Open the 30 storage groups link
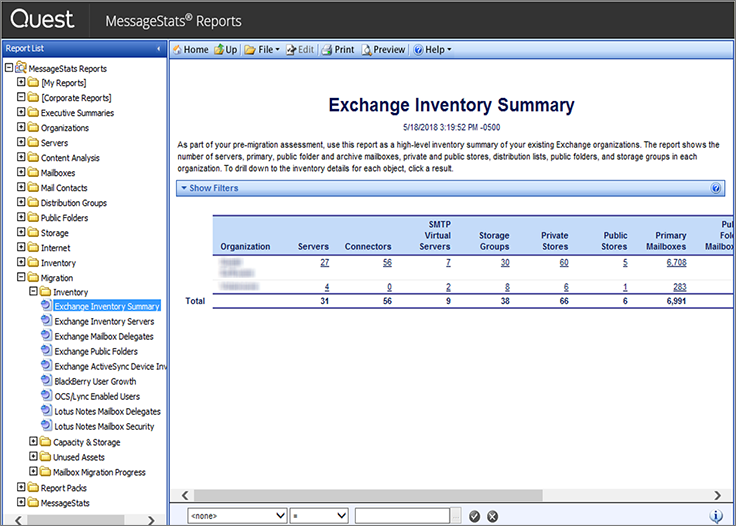 [x=505, y=263]
